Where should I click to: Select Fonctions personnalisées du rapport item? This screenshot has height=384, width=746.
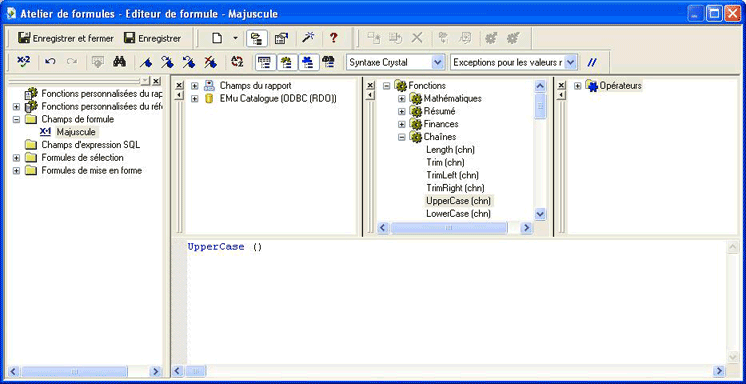click(x=101, y=94)
